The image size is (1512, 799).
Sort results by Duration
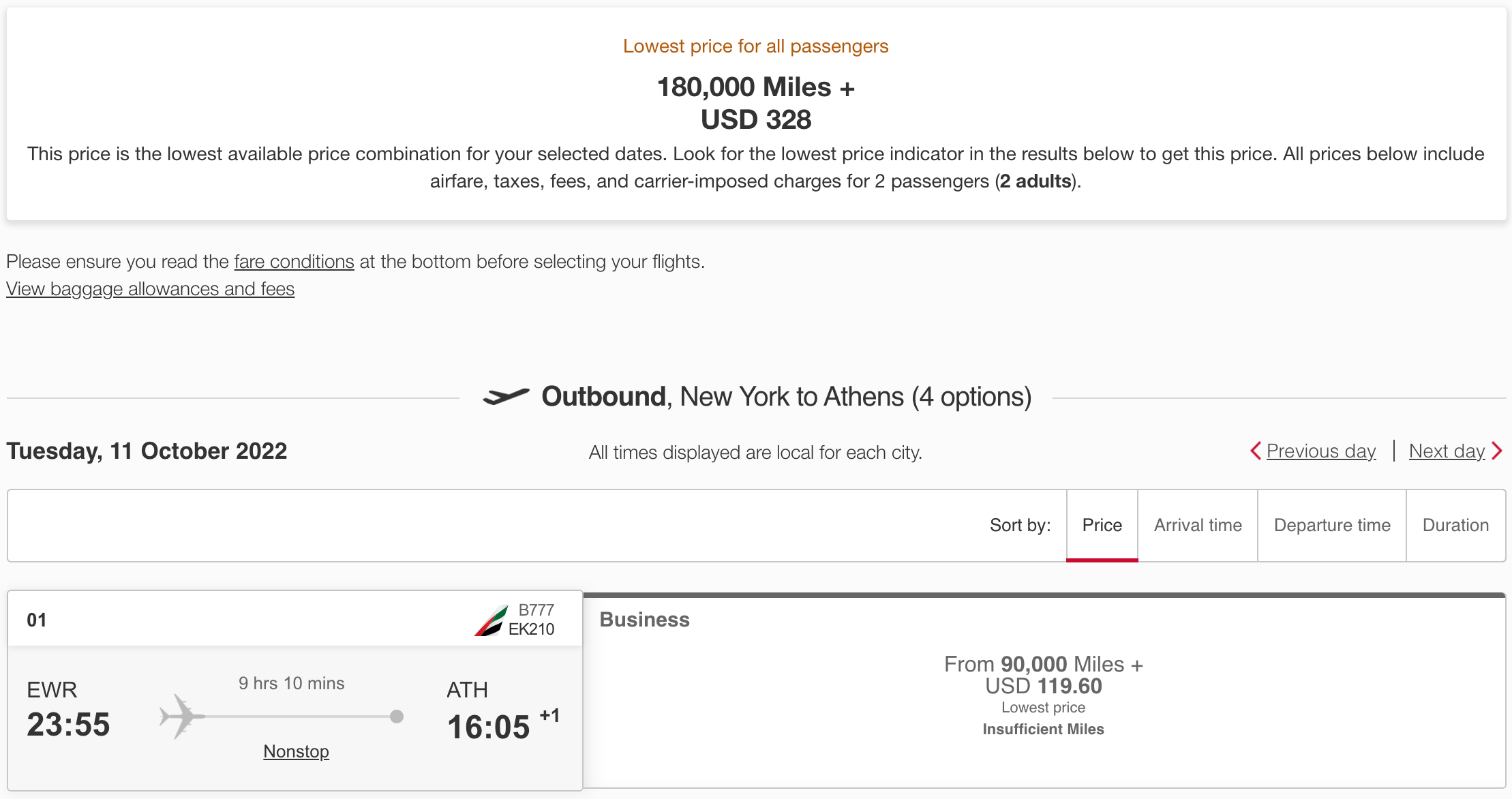(1455, 525)
